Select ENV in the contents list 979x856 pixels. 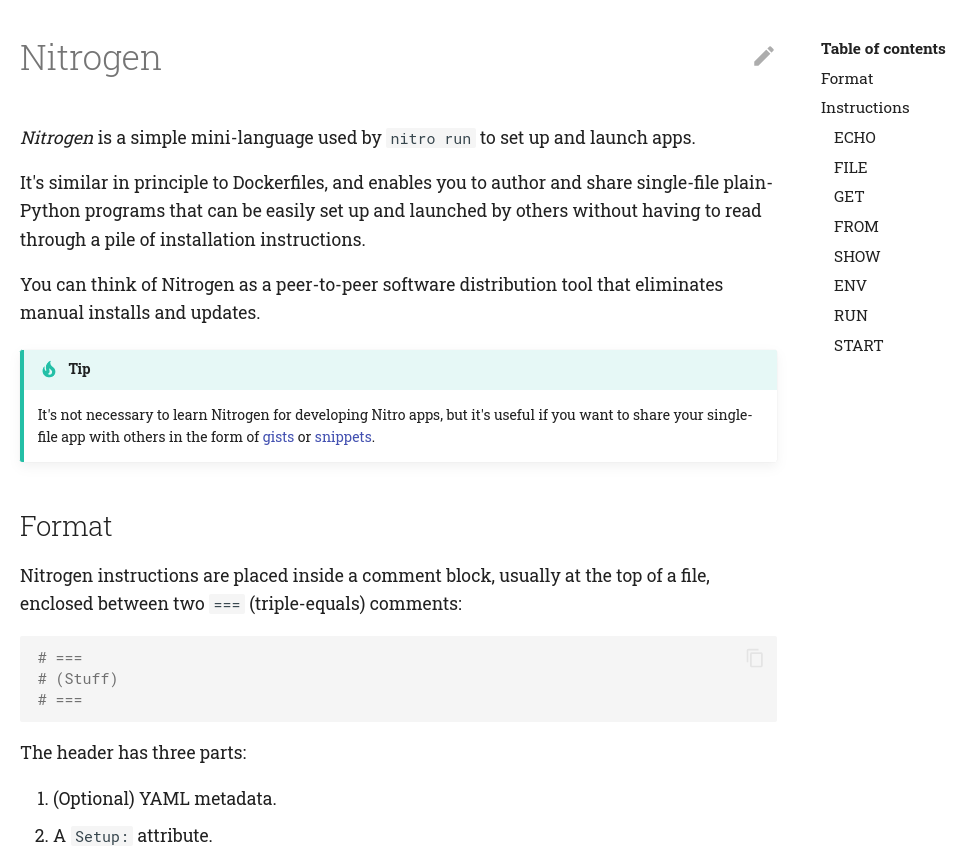point(850,285)
